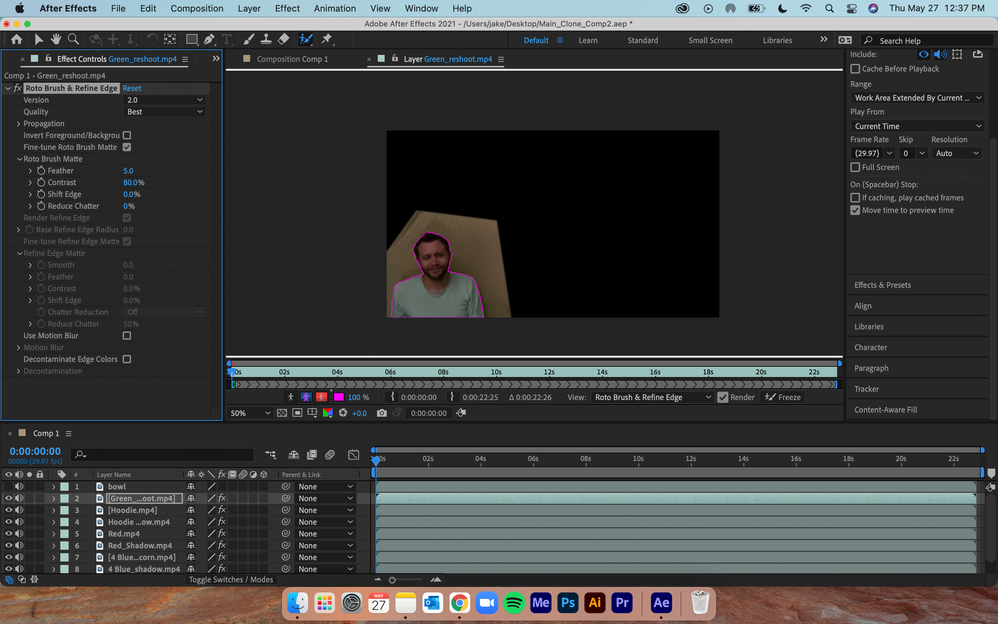Viewport: 998px width, 624px height.
Task: Select the Hand tool
Action: [55, 39]
